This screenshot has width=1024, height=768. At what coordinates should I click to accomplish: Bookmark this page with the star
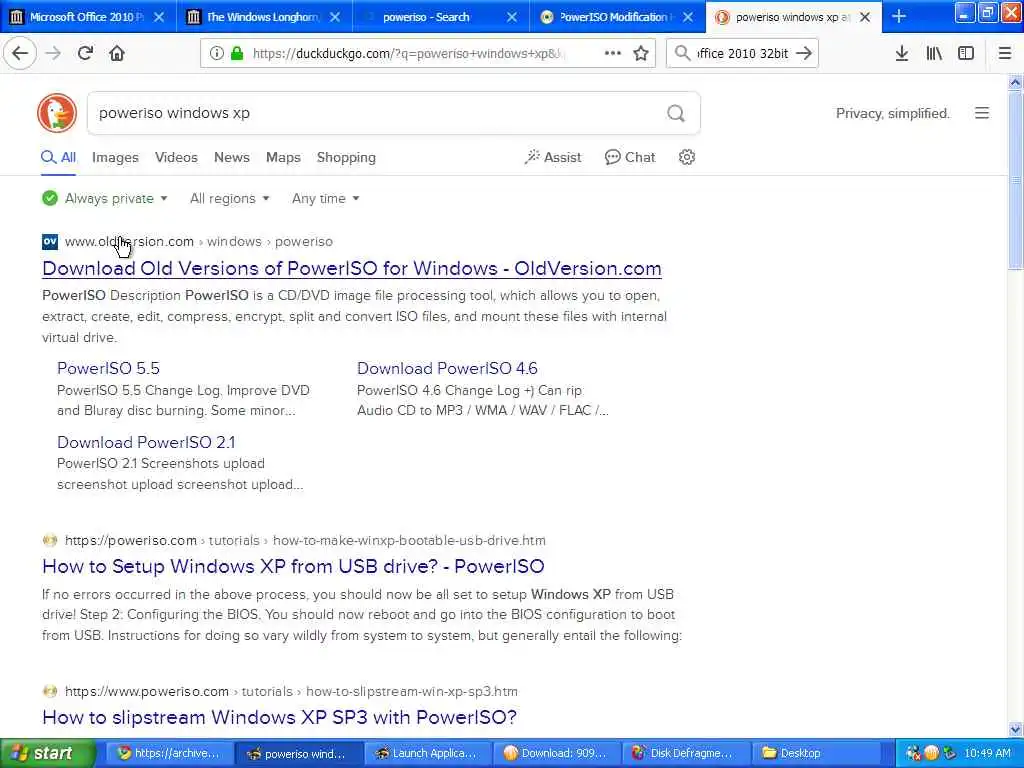coord(641,54)
